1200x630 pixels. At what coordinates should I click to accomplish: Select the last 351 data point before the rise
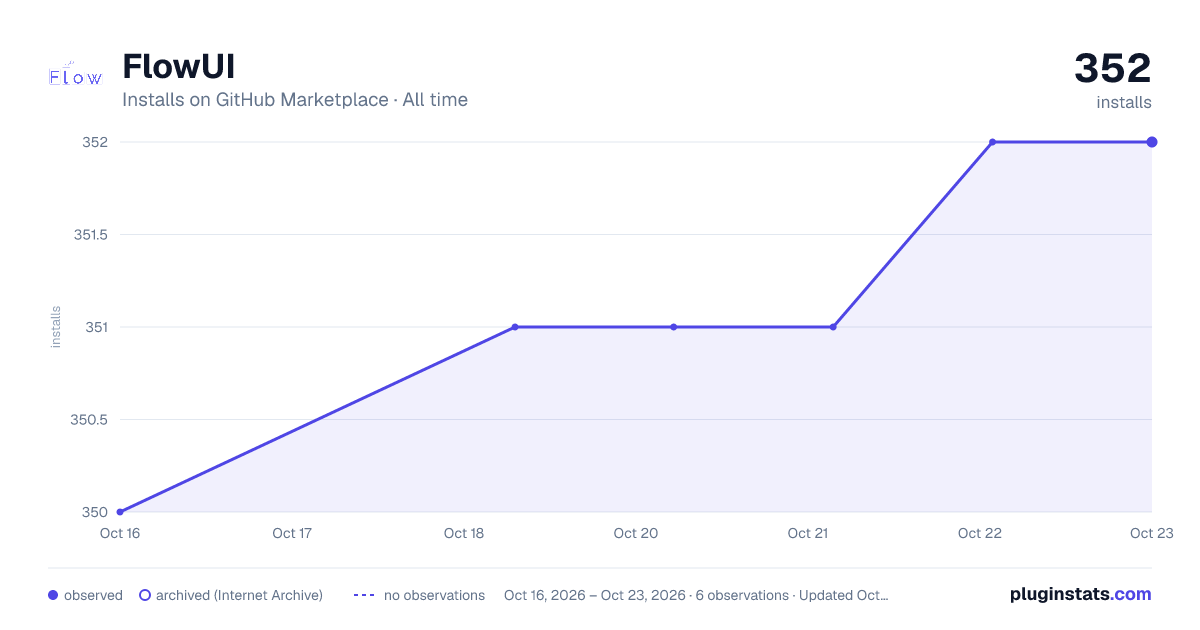[833, 327]
